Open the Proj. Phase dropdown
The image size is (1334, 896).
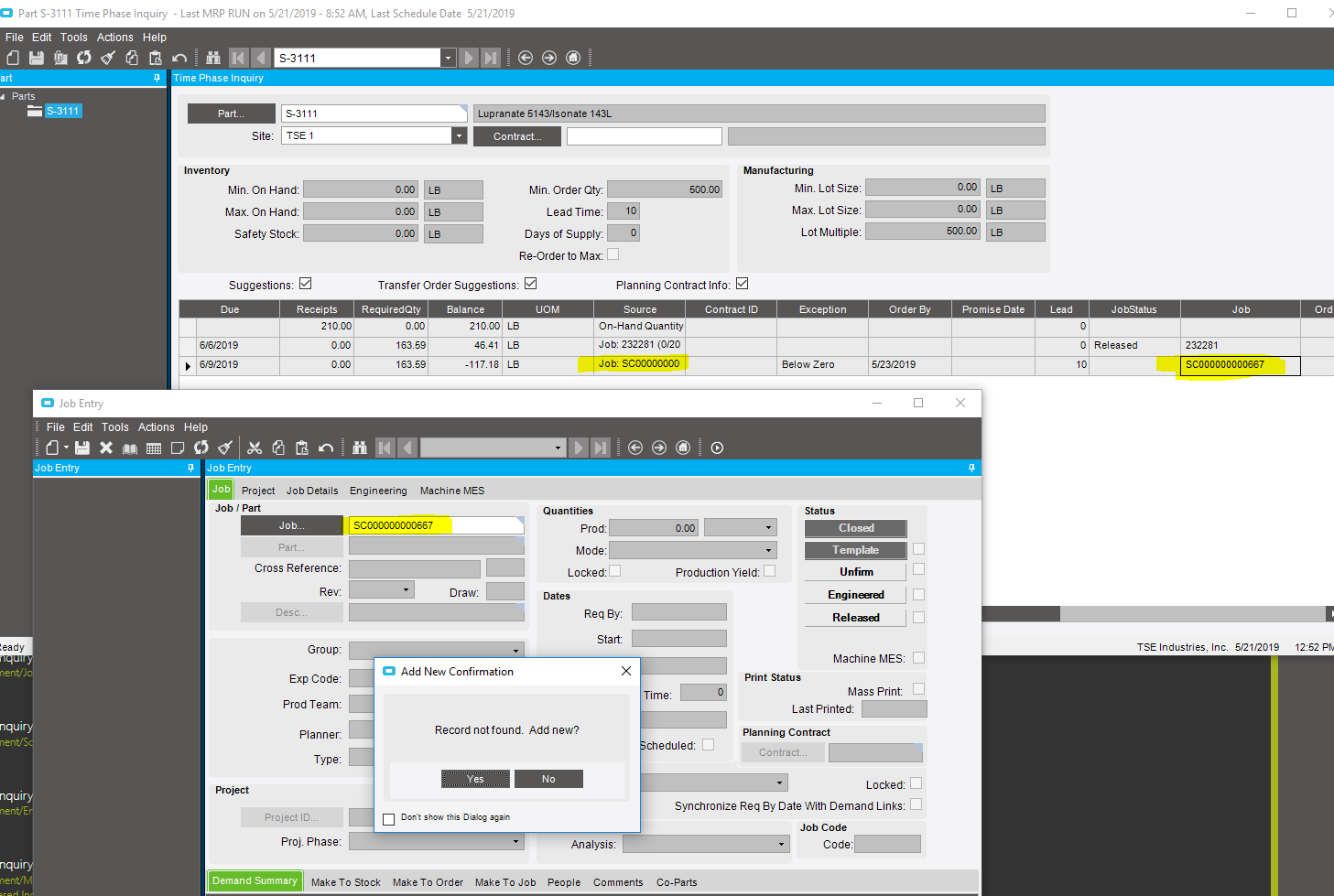tap(516, 841)
